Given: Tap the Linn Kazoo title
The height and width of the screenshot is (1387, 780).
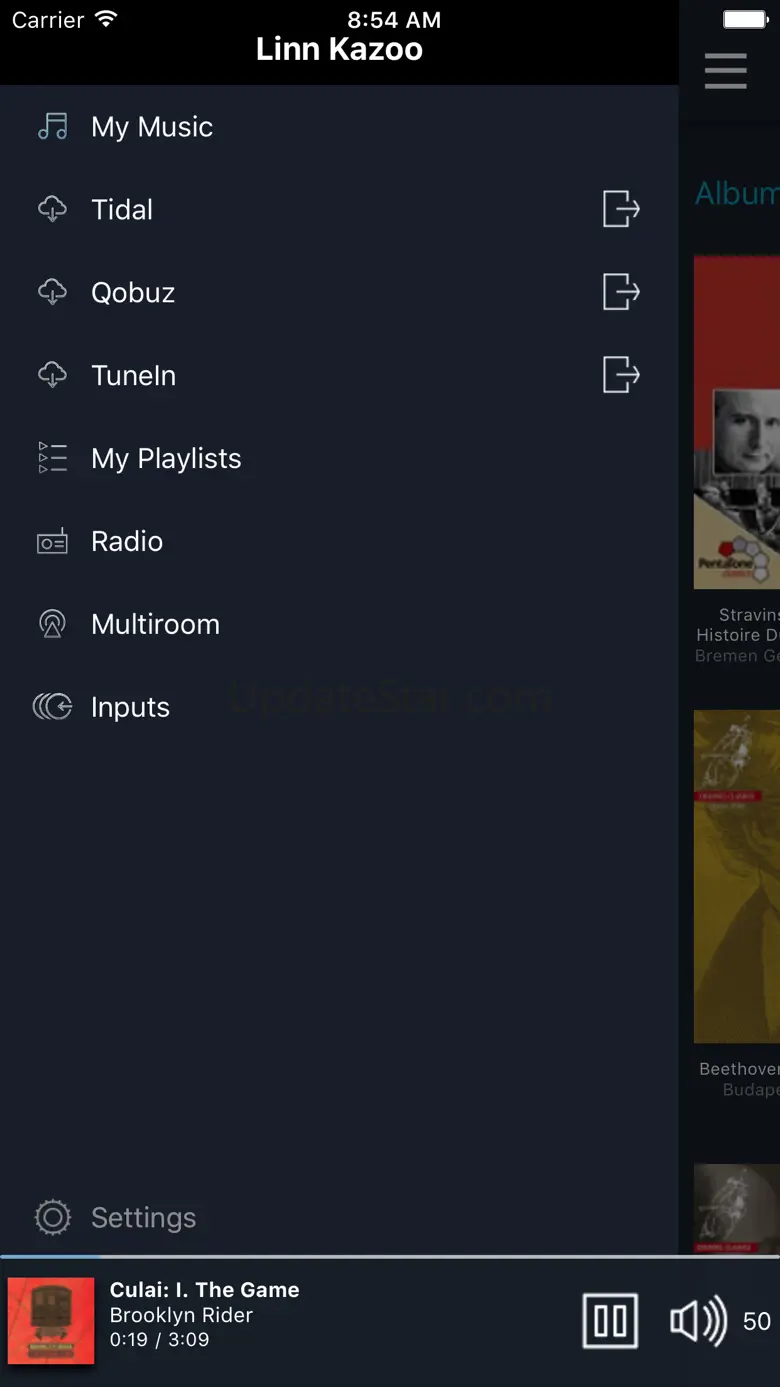Looking at the screenshot, I should [x=339, y=50].
